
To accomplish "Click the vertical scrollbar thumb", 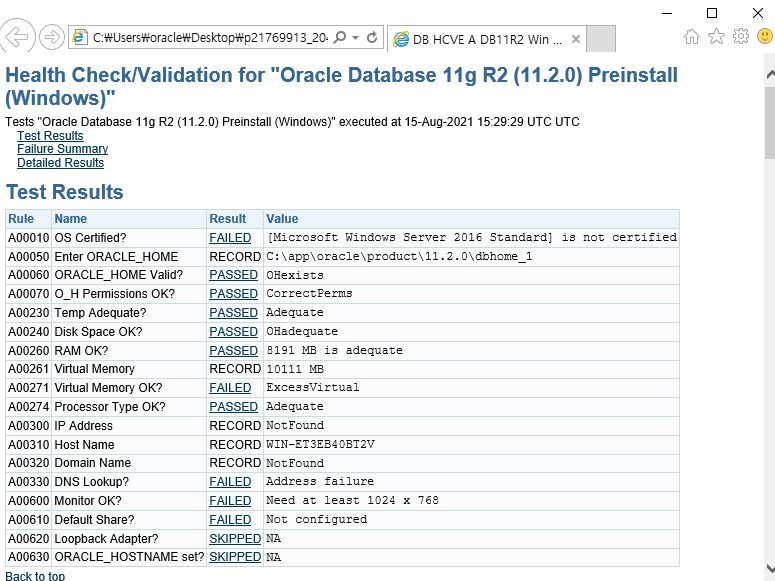I will click(770, 123).
